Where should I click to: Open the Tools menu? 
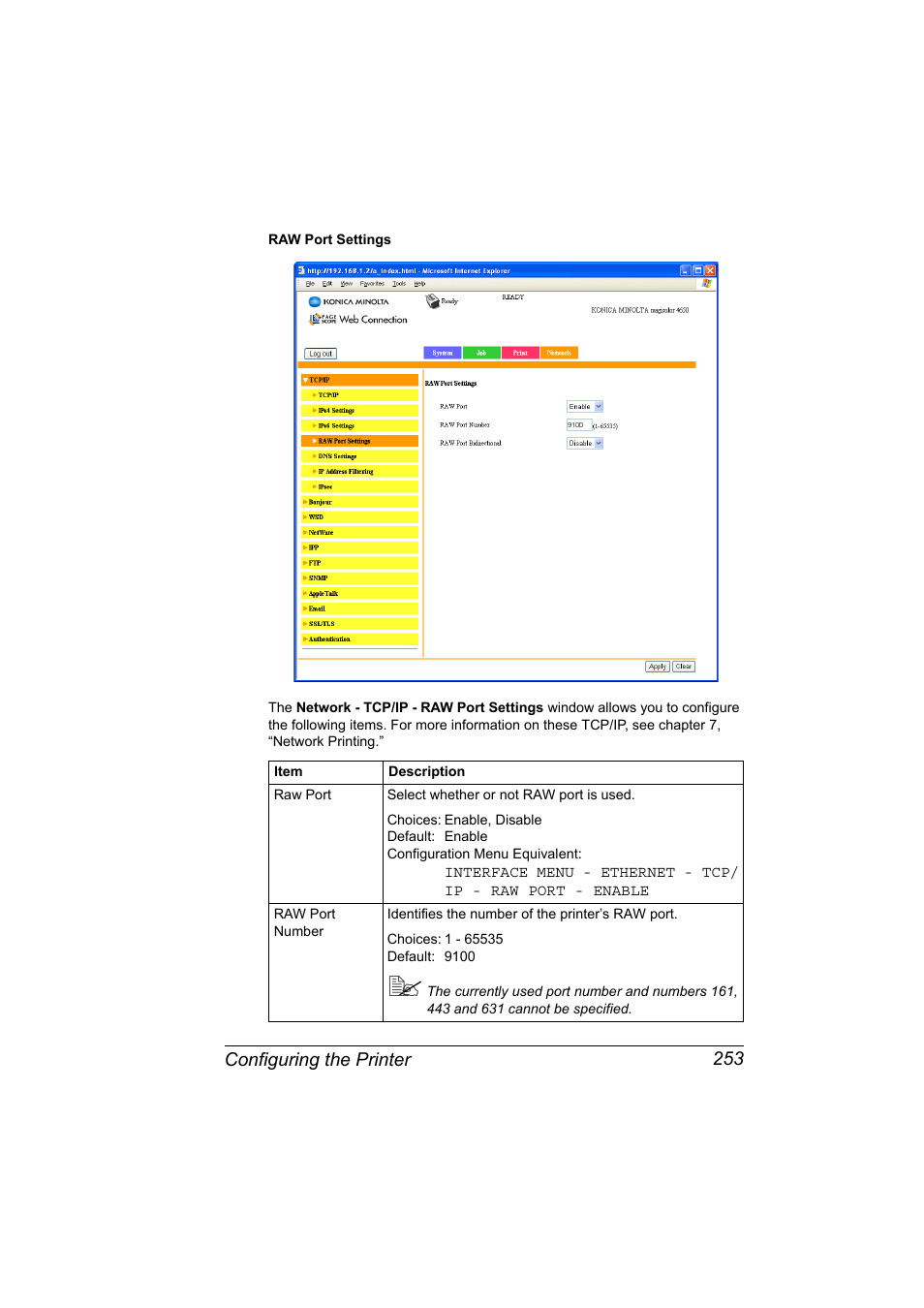click(399, 284)
